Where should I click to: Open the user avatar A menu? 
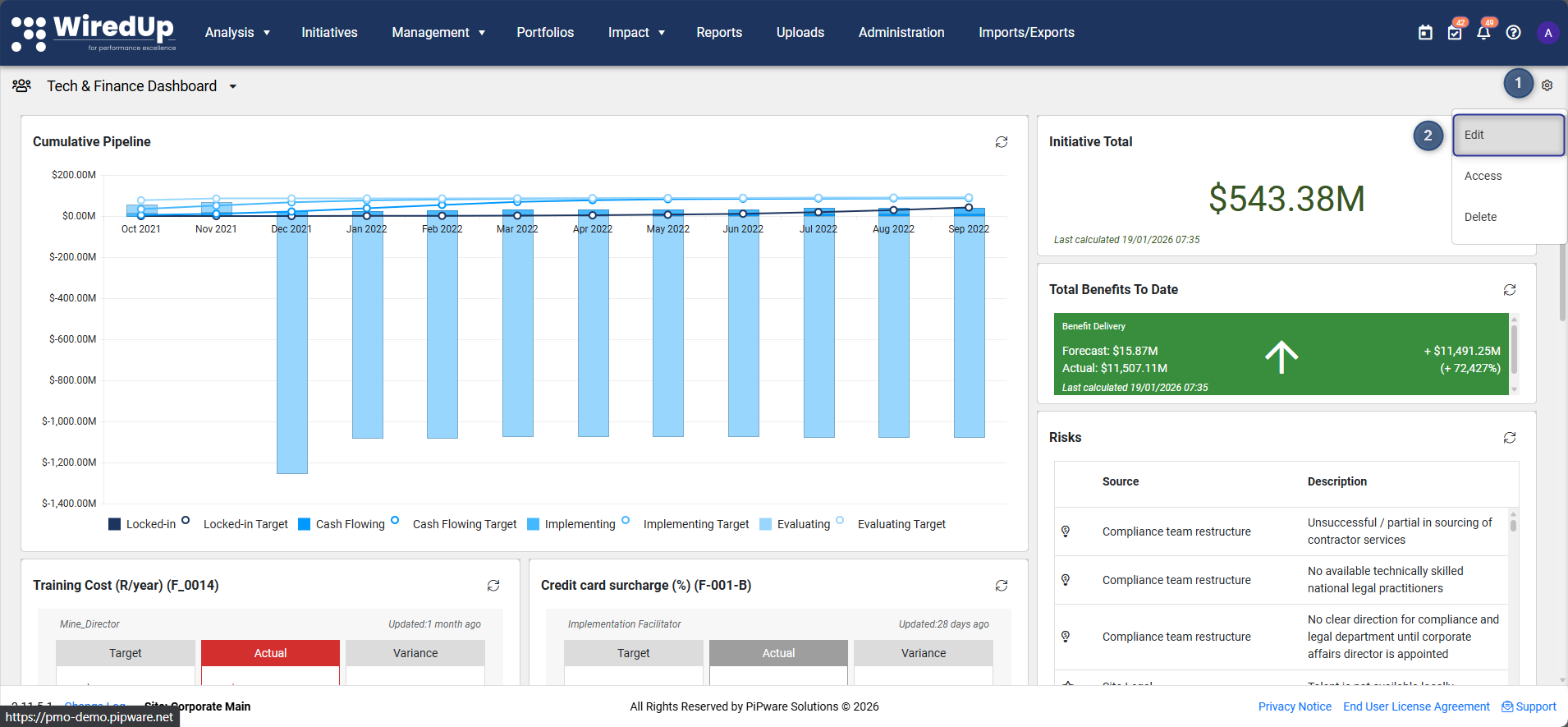pos(1548,33)
